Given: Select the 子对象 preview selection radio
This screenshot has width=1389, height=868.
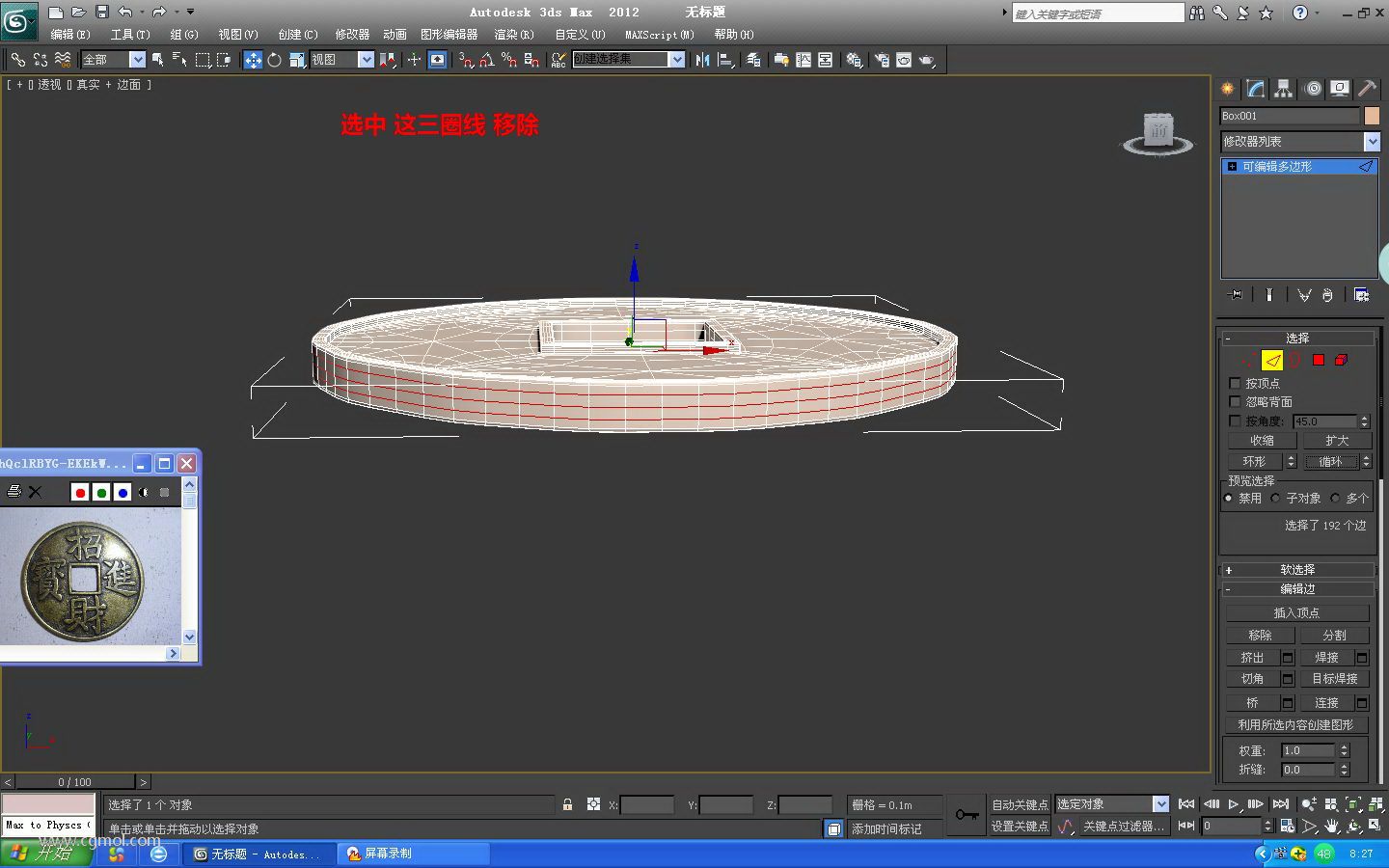Looking at the screenshot, I should point(1275,498).
